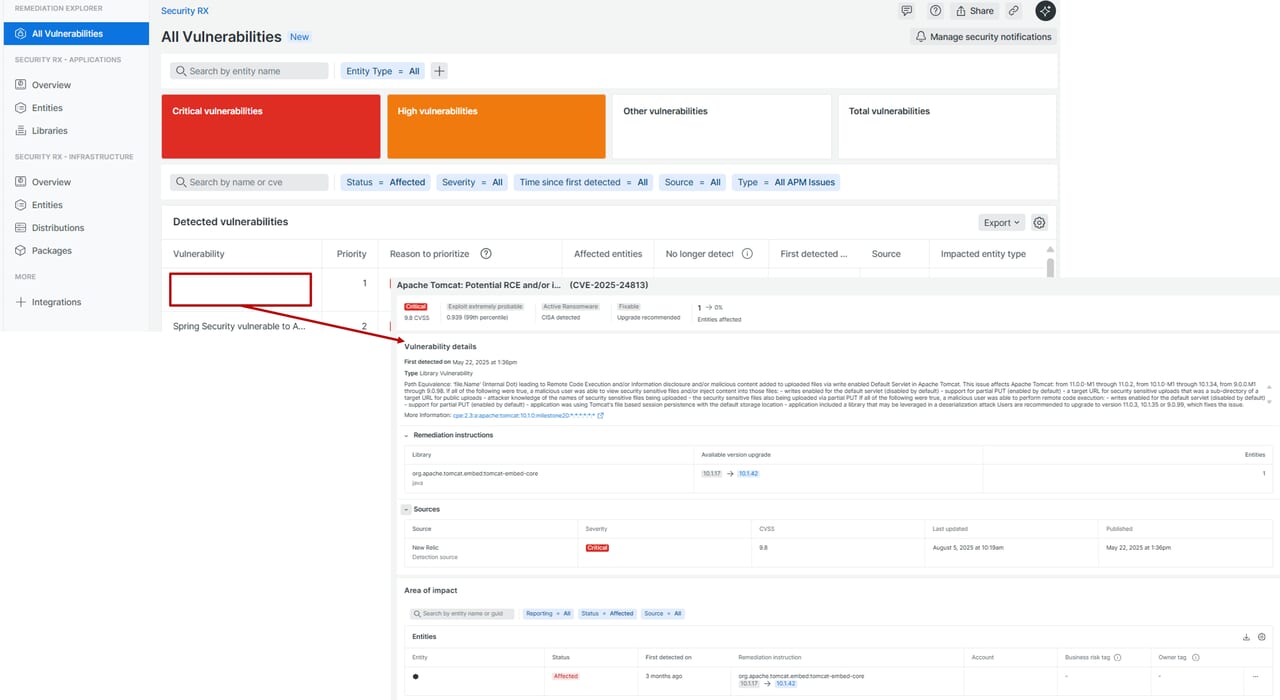Click info icon next to Reason to prioritize

coord(486,254)
